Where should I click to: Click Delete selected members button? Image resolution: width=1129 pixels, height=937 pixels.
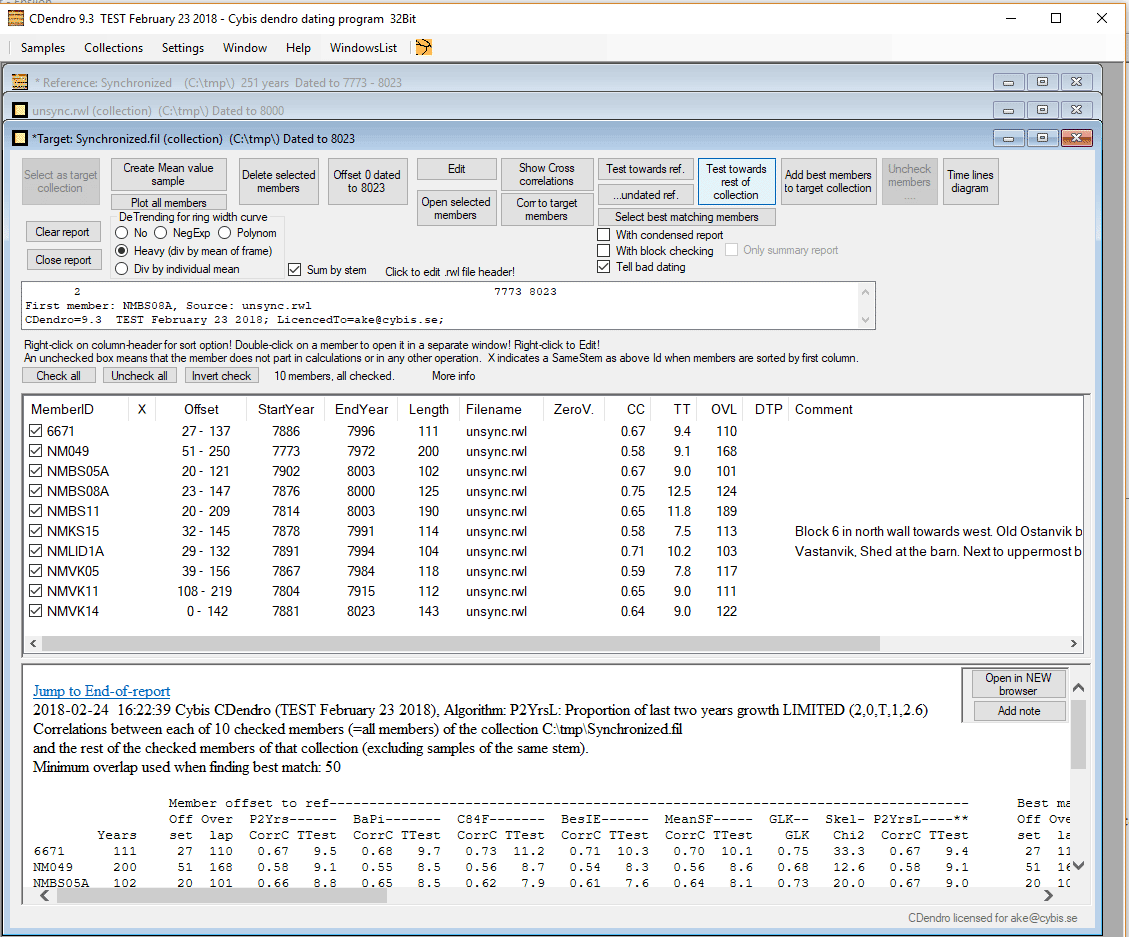point(279,181)
